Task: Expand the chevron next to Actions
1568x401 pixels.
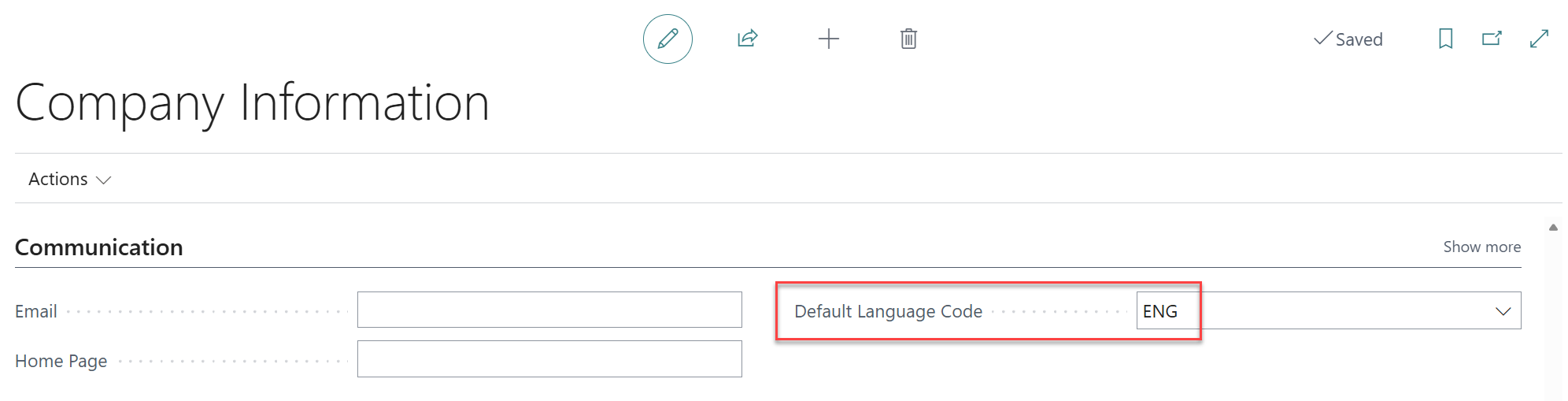Action: point(103,180)
